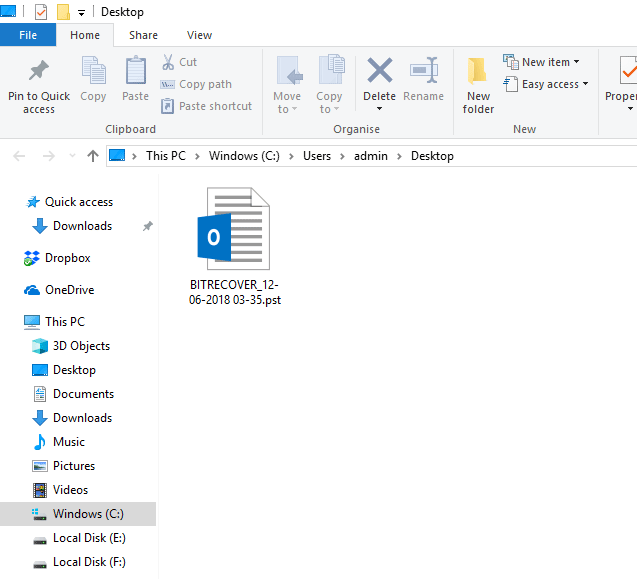Viewport: 637px width, 579px height.
Task: Open the Recent locations dropdown arrow
Action: click(72, 156)
